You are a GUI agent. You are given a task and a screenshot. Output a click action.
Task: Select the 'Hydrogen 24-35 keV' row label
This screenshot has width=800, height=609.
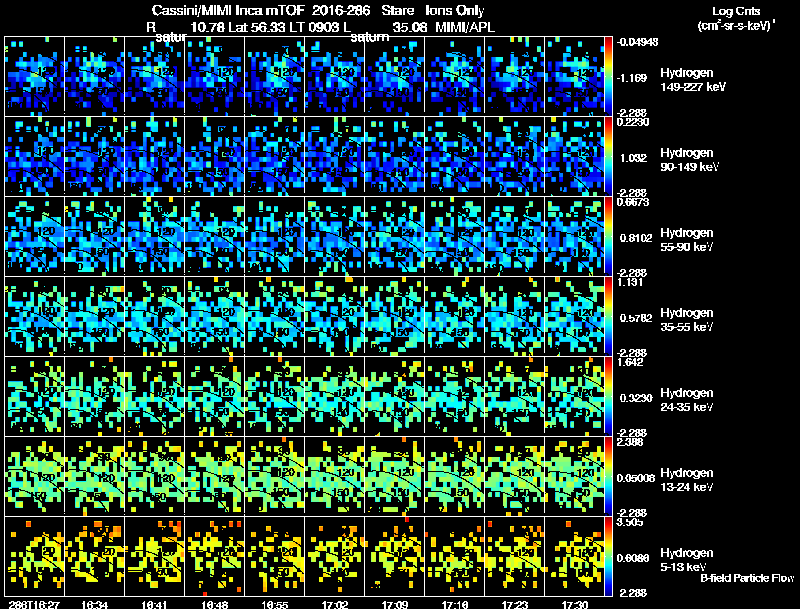(x=687, y=400)
